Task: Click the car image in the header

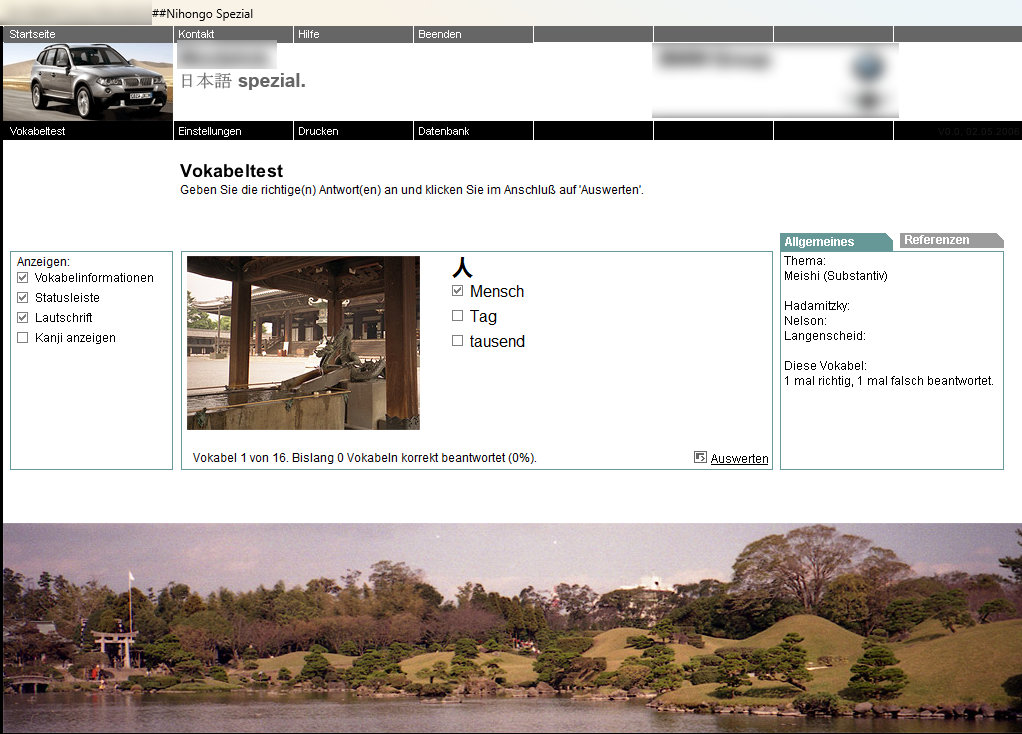Action: click(x=88, y=81)
